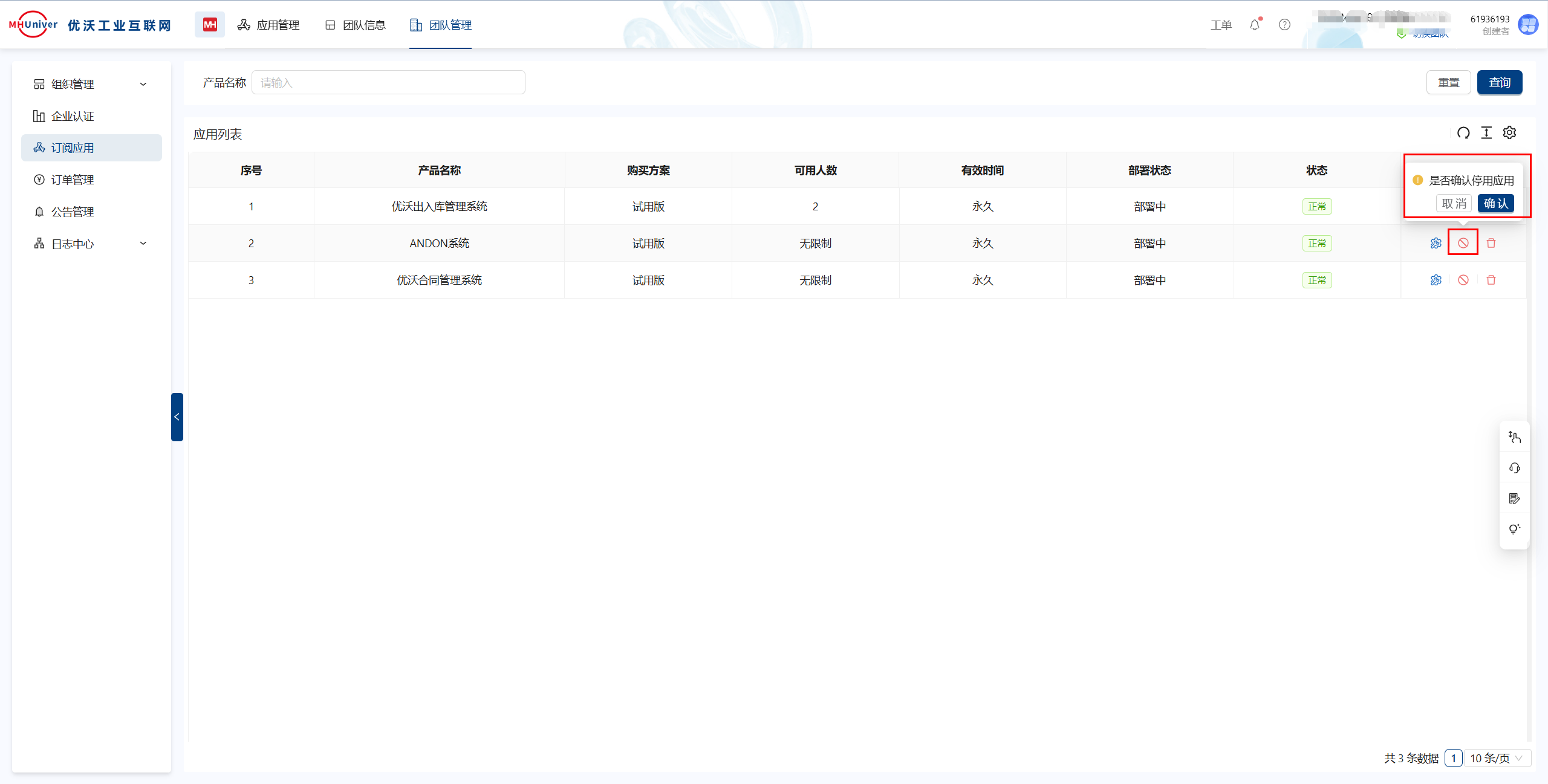Click the refresh icon above the application list

1463,133
